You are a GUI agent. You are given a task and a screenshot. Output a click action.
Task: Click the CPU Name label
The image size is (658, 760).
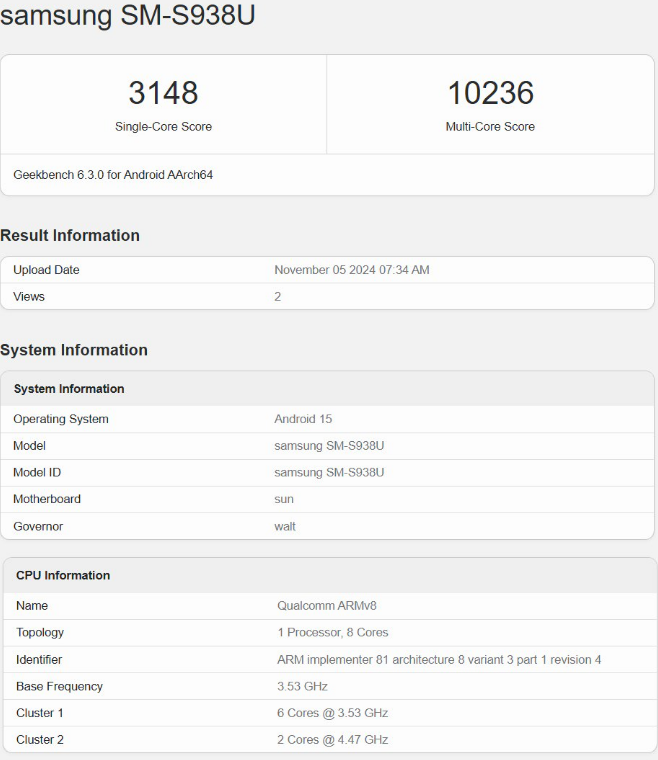[32, 605]
